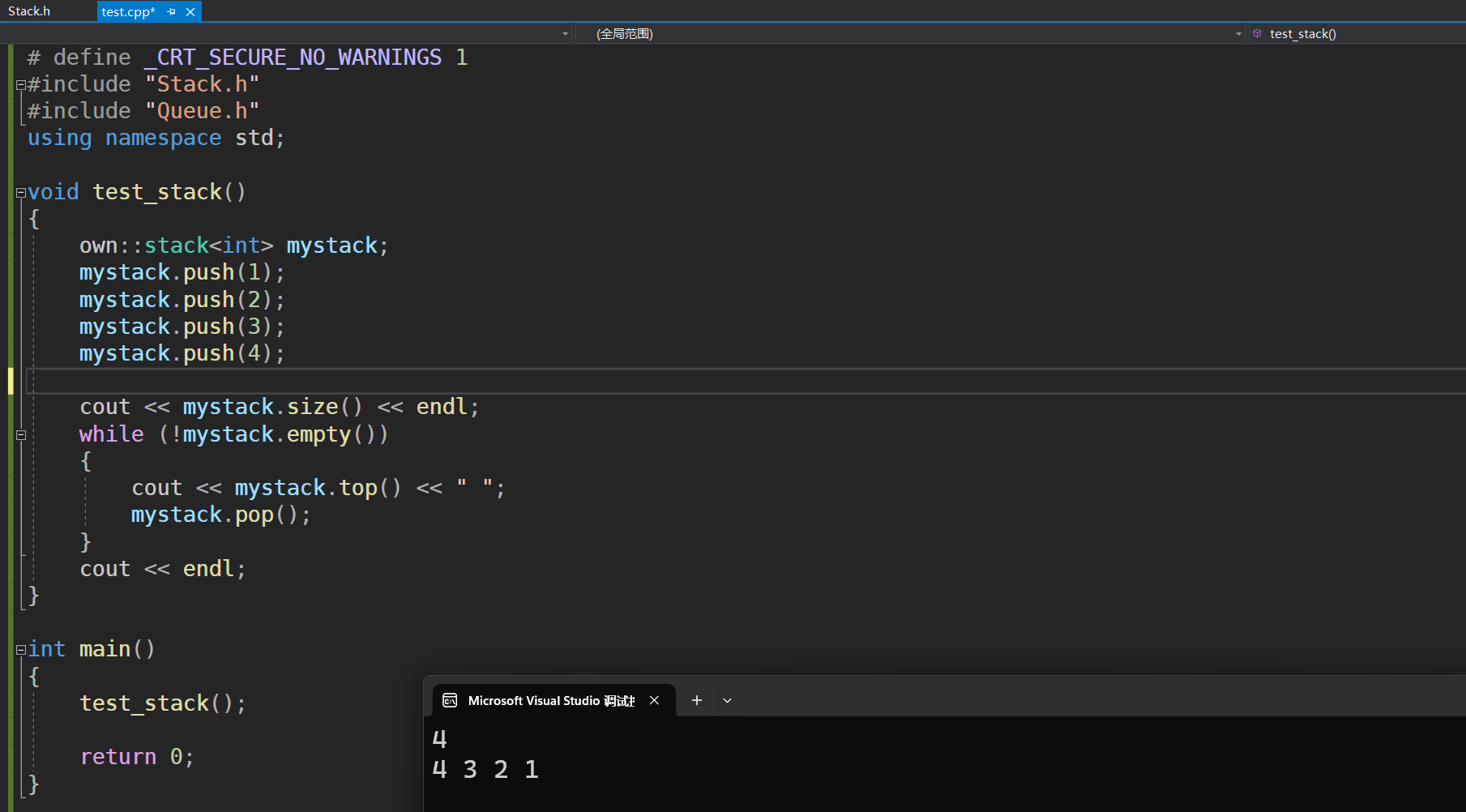Click the "Stack.h" include string

click(x=202, y=84)
